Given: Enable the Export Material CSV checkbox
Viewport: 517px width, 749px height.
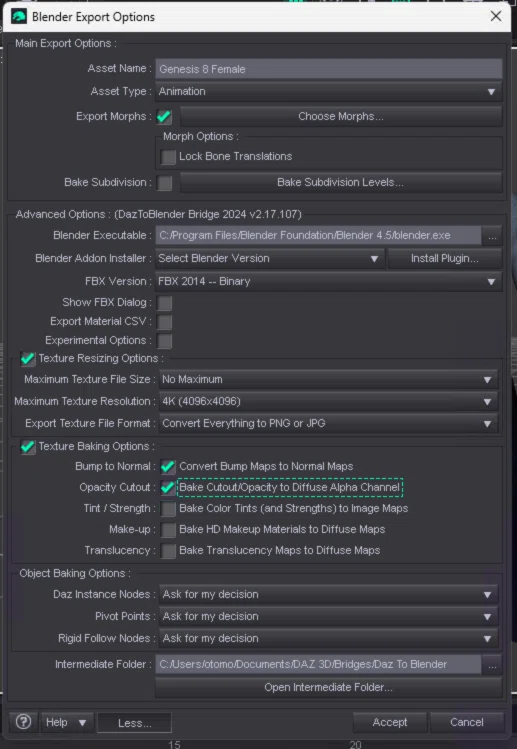Looking at the screenshot, I should pyautogui.click(x=164, y=322).
